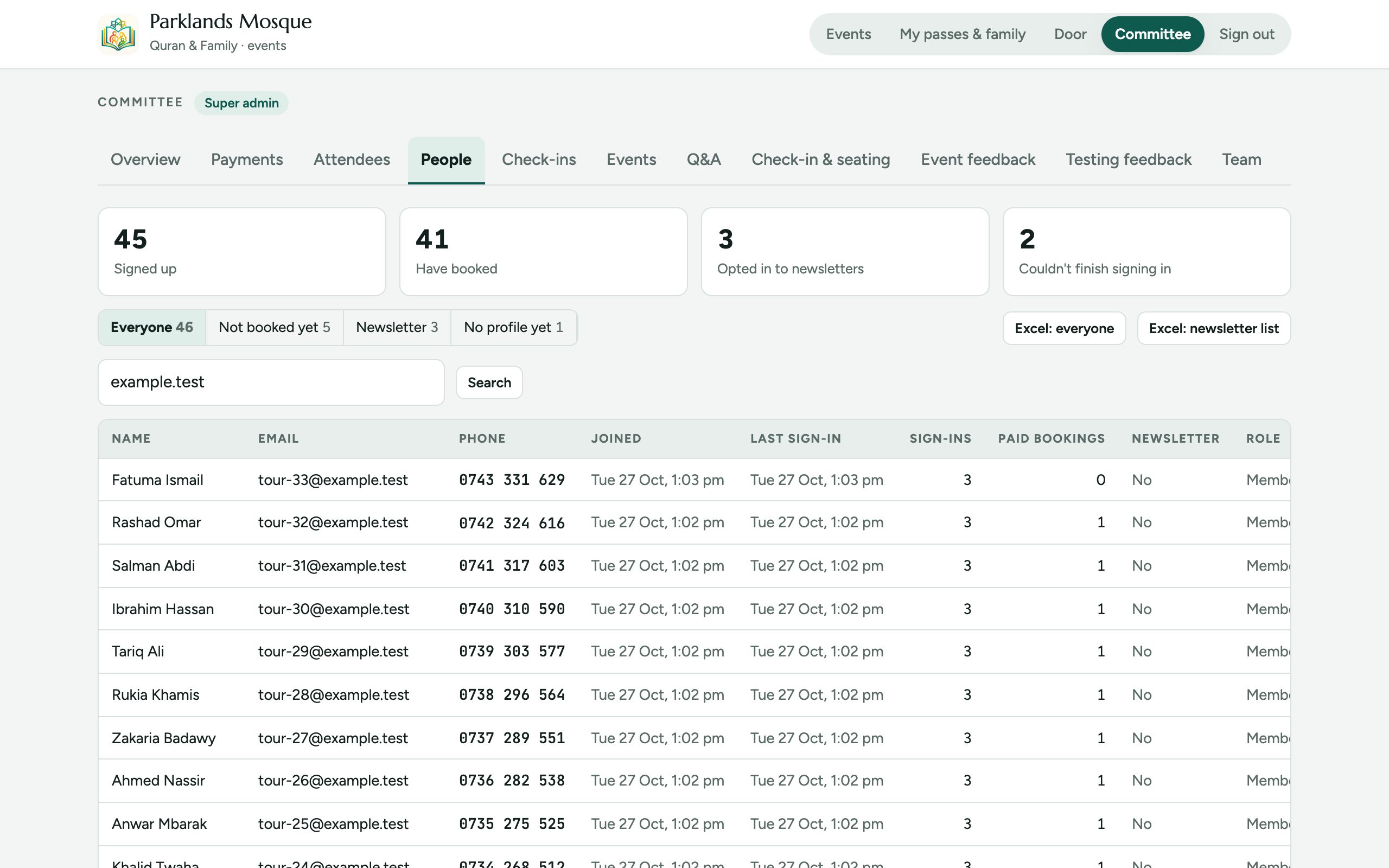Select the Fatuma Ismail name cell
This screenshot has height=868, width=1389.
click(x=157, y=480)
